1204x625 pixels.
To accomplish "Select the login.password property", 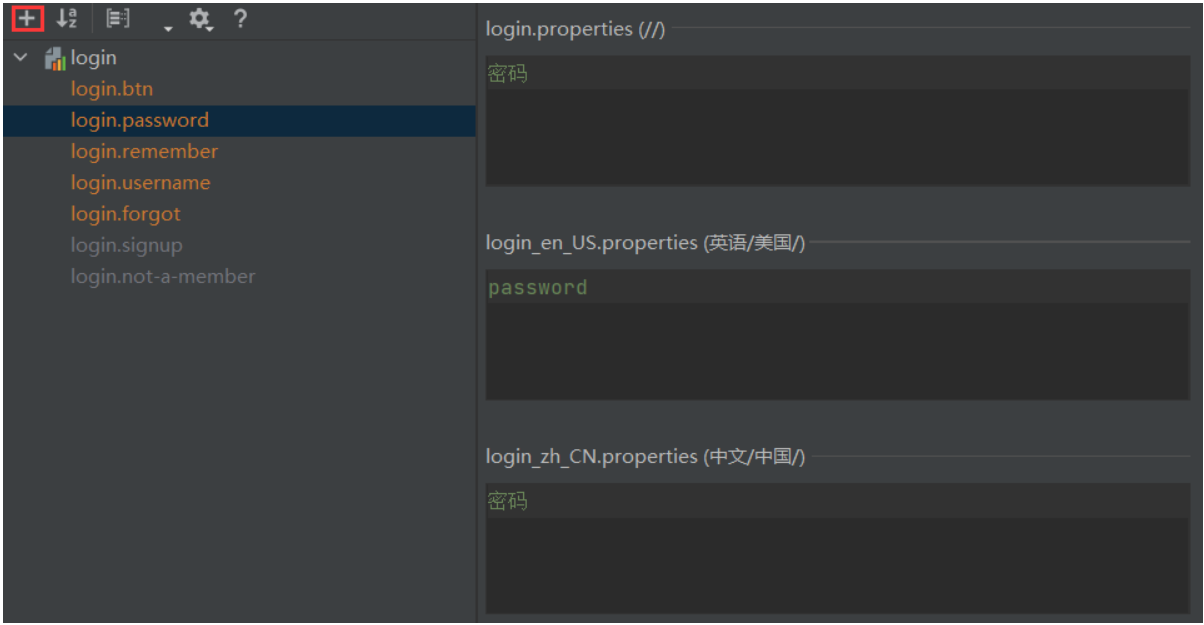I will click(x=239, y=120).
